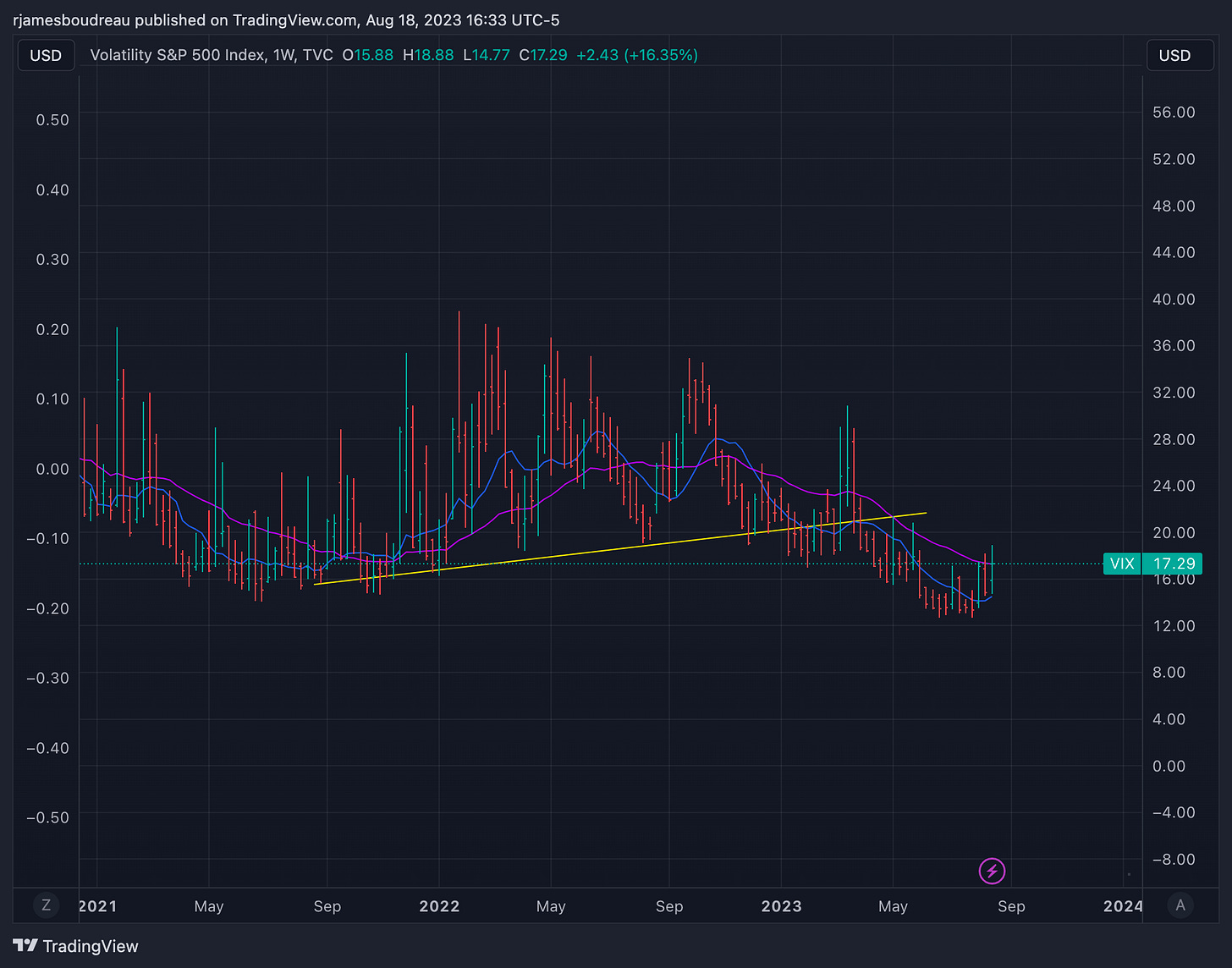Image resolution: width=1232 pixels, height=968 pixels.
Task: Click the 2023 label on time axis
Action: pyautogui.click(x=781, y=906)
